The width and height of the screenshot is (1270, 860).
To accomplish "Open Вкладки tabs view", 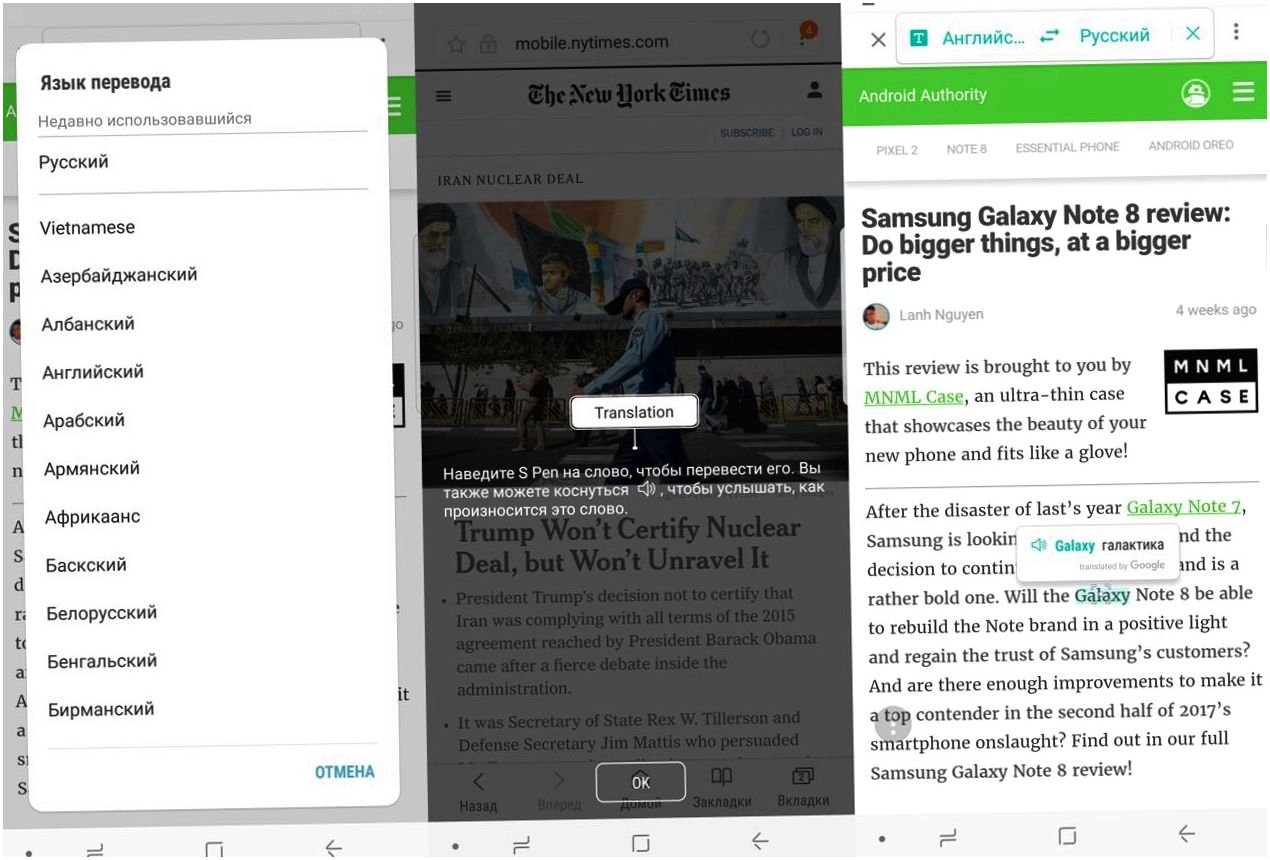I will click(x=803, y=788).
